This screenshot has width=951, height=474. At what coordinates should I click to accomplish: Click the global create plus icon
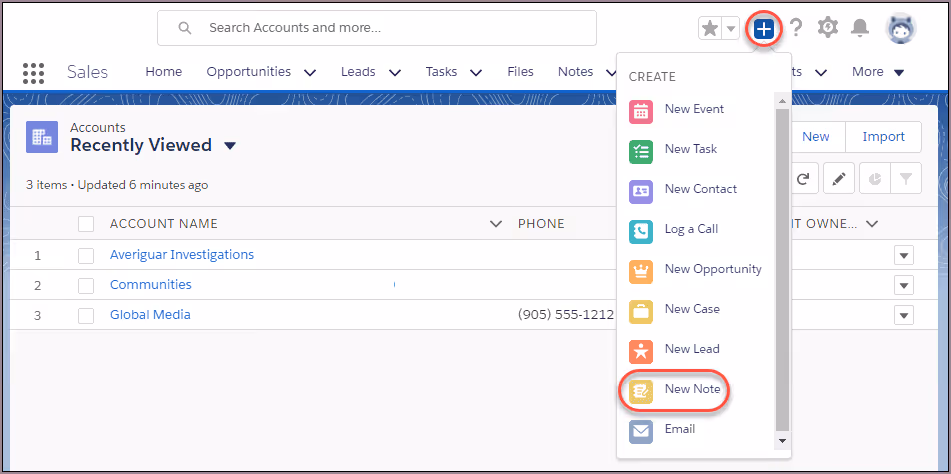pyautogui.click(x=764, y=28)
